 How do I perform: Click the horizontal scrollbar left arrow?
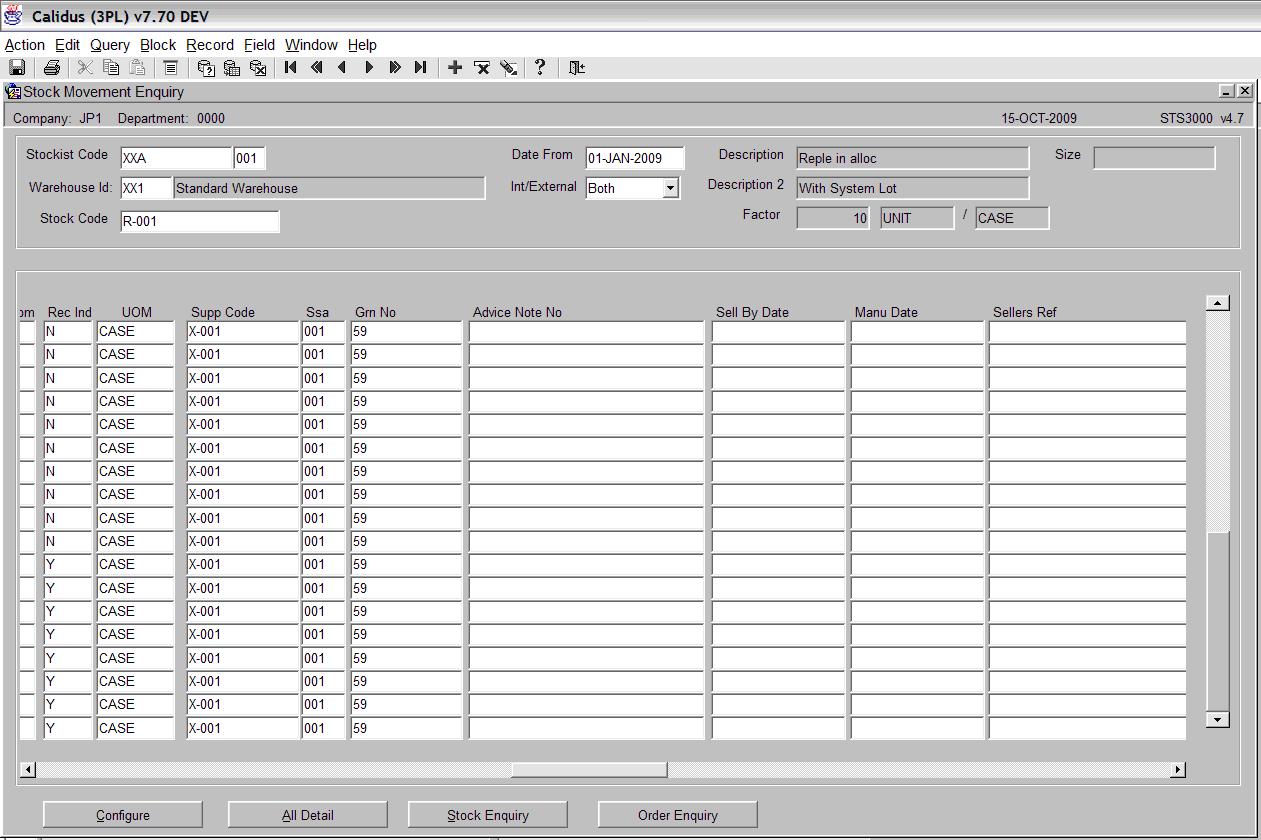click(x=28, y=769)
